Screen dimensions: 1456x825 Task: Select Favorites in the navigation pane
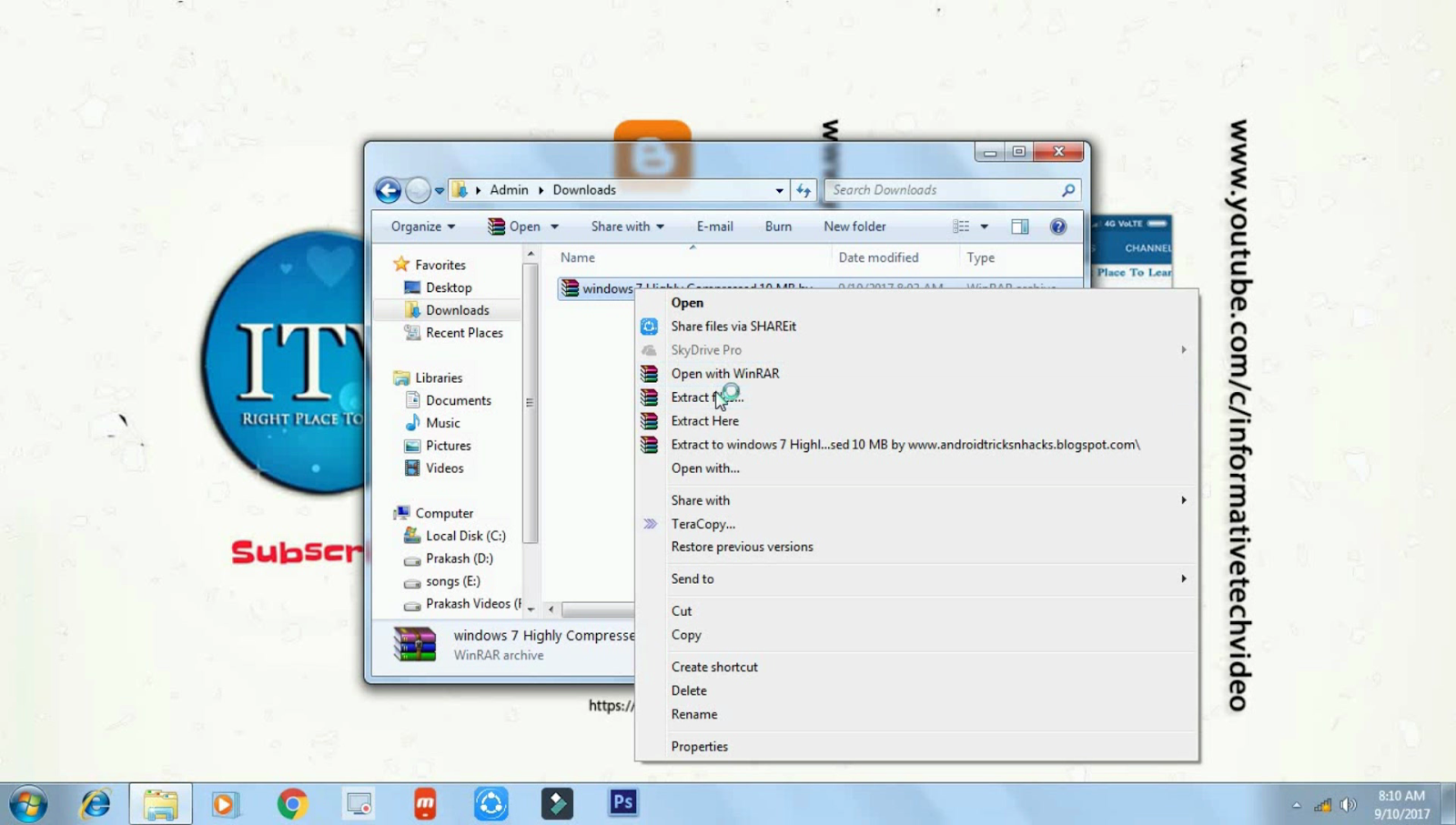point(430,265)
